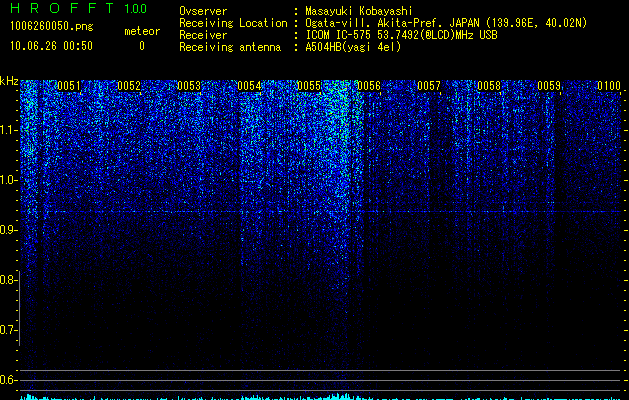Click the 0100 time marker
The width and height of the screenshot is (629, 400).
pos(609,86)
